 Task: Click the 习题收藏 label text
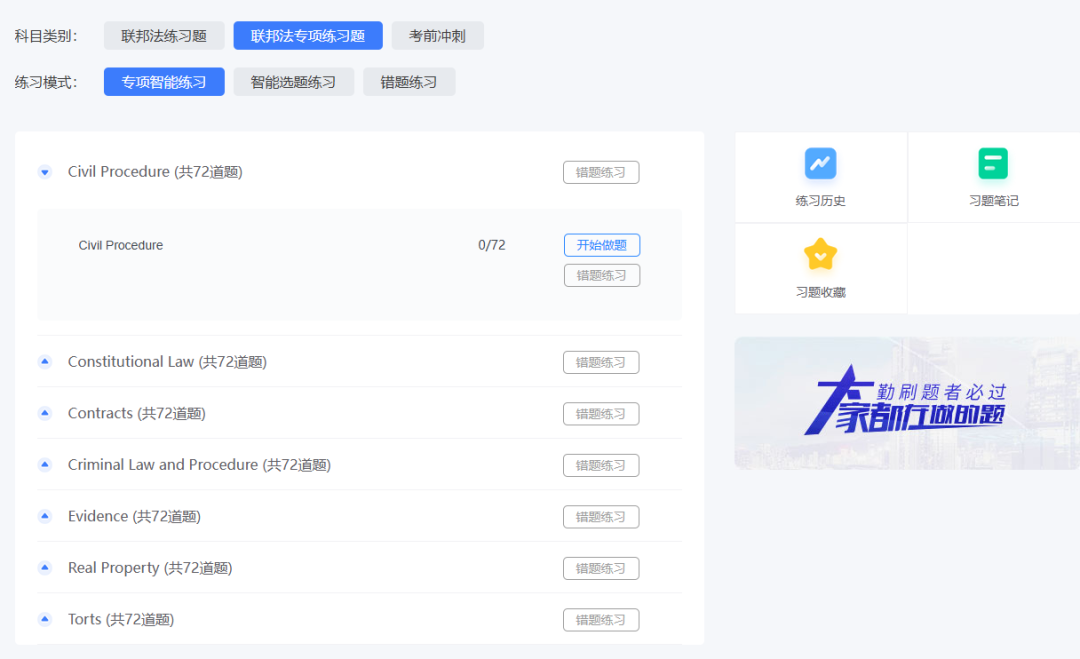click(x=820, y=293)
